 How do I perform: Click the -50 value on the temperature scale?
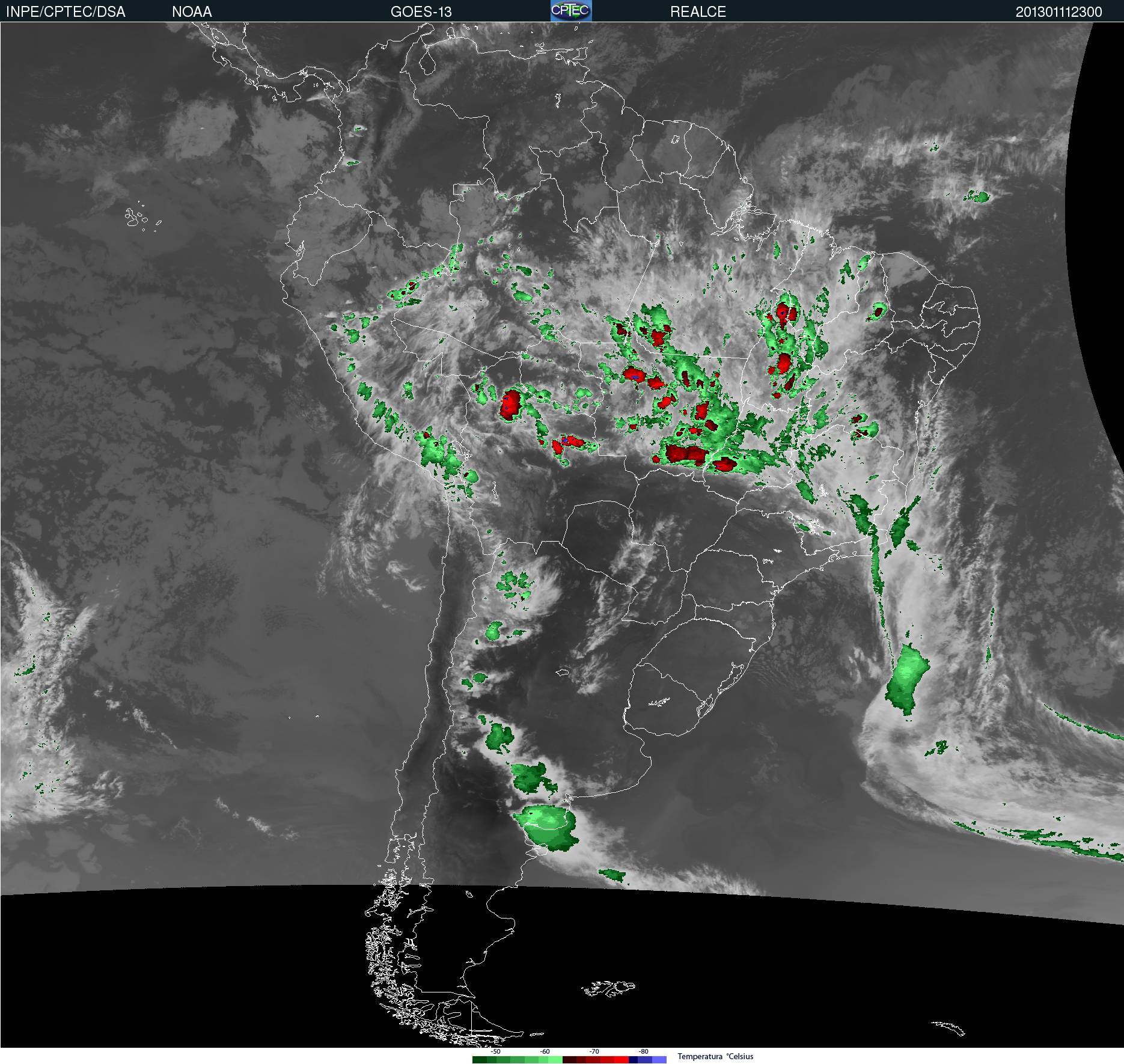(495, 1051)
